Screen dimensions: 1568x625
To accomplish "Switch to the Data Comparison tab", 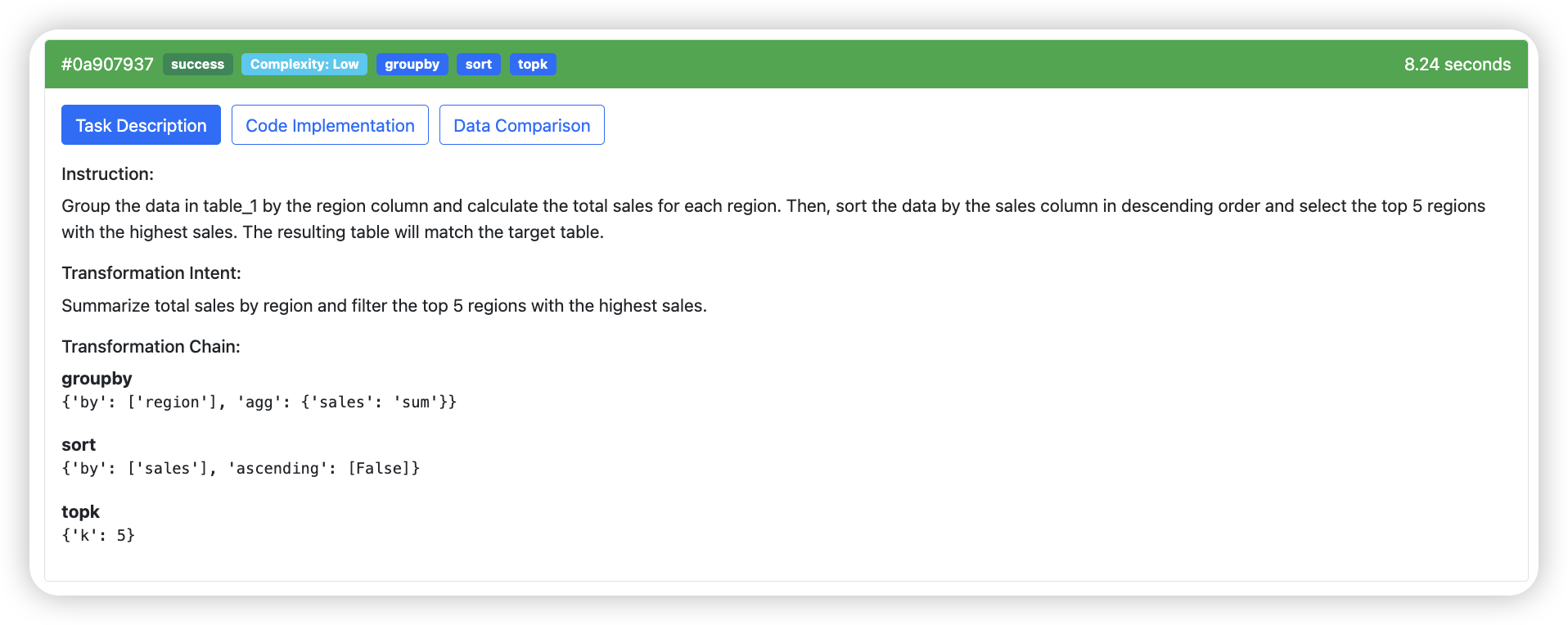I will [521, 125].
